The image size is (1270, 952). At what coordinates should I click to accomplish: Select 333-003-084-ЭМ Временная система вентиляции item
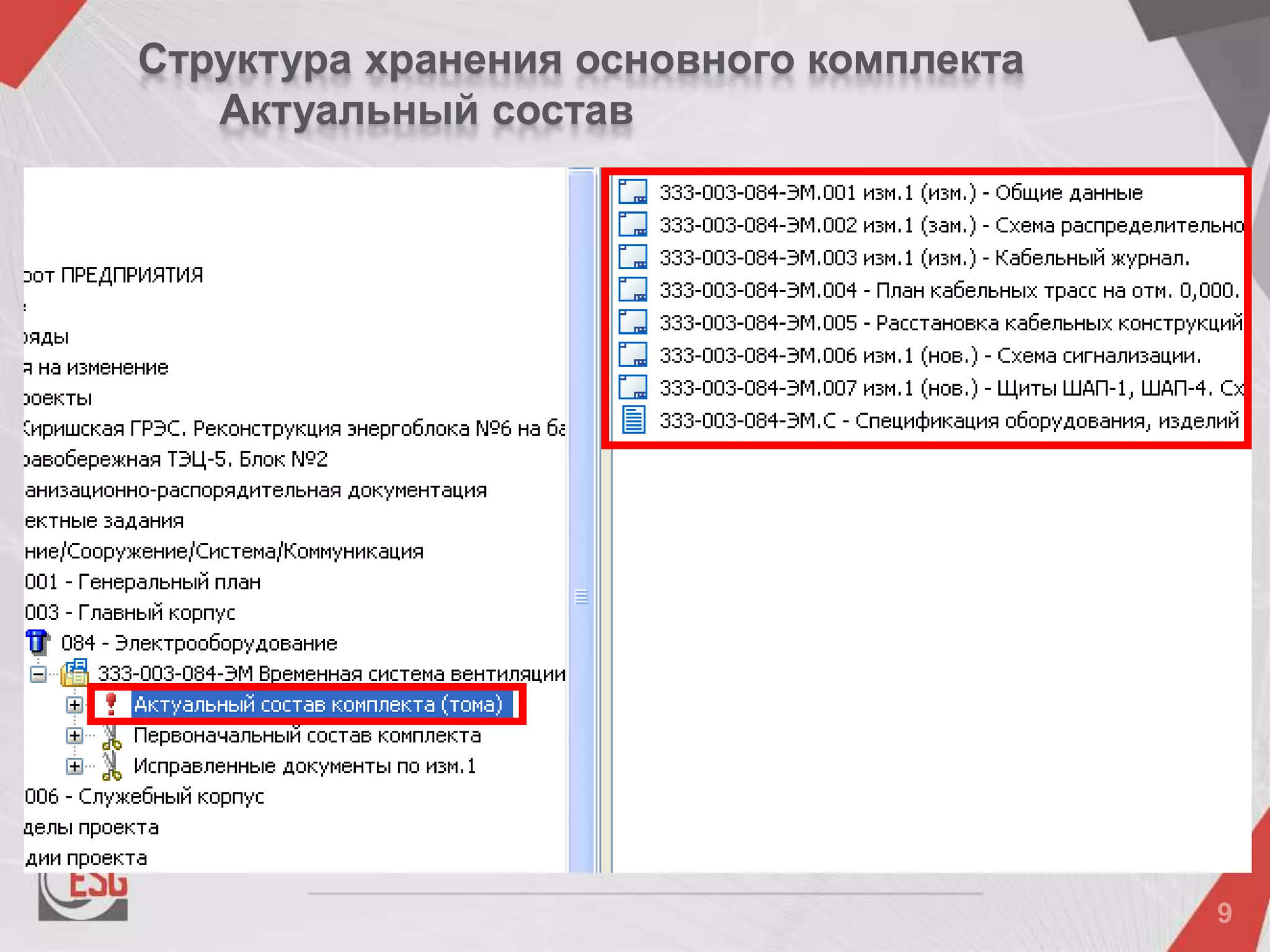[x=332, y=673]
